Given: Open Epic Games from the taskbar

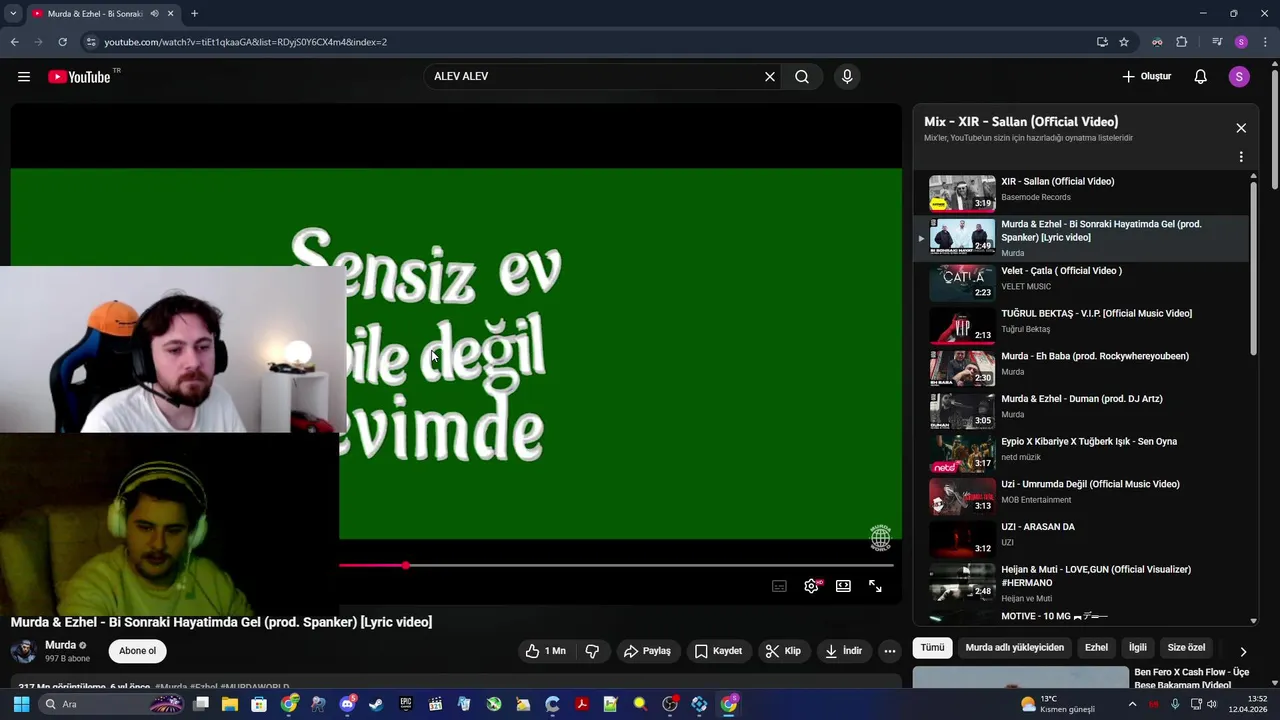Looking at the screenshot, I should tap(405, 704).
